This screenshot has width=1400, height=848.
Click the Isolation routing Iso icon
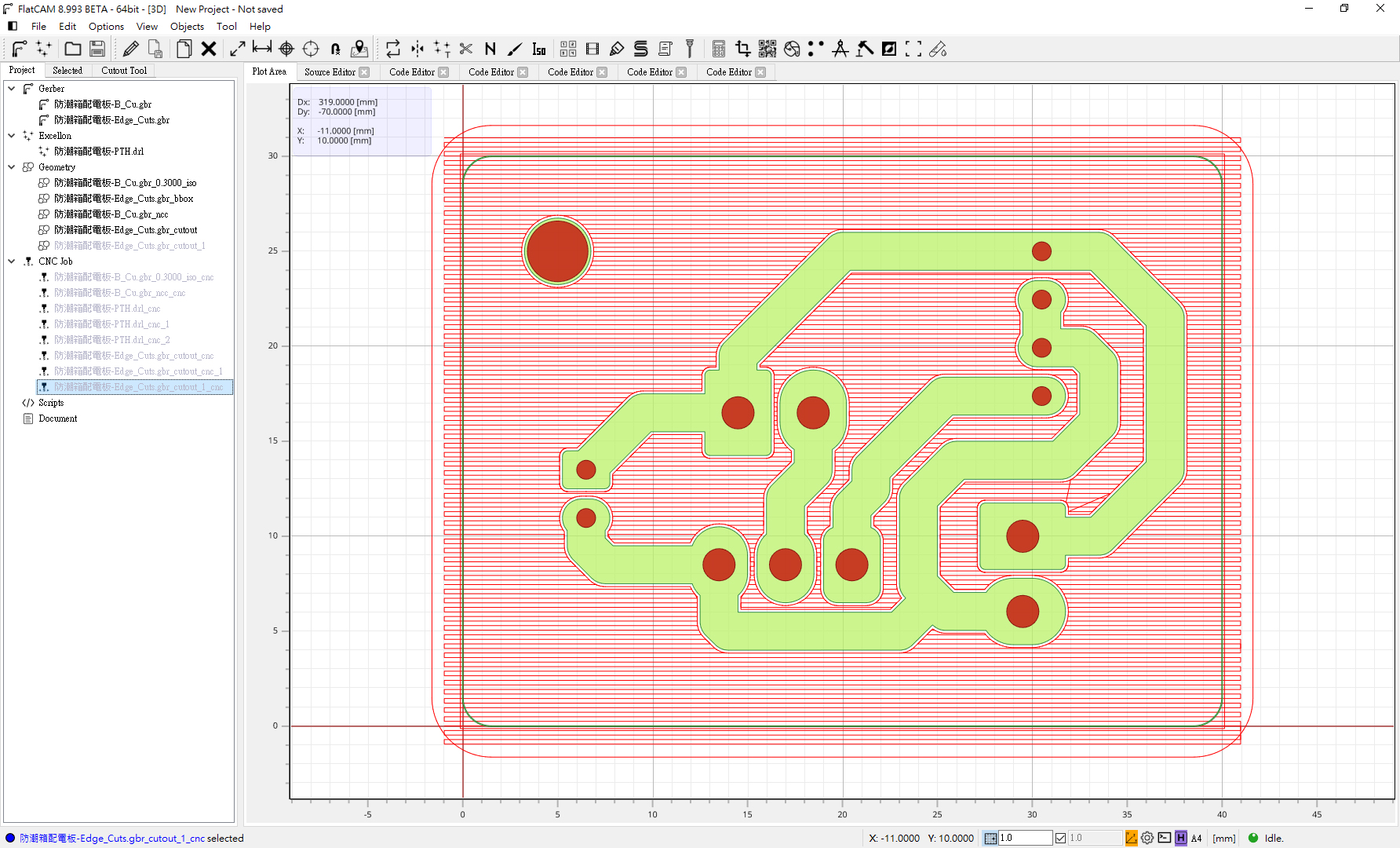tap(539, 49)
